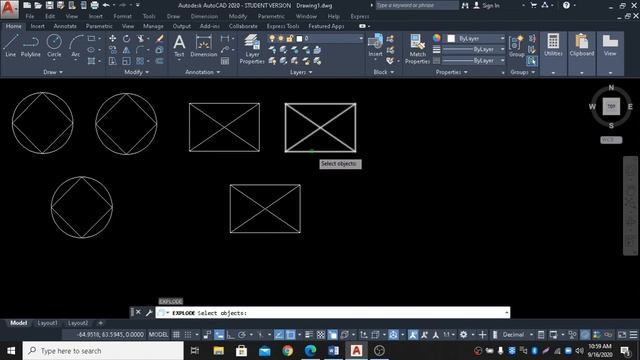Toggle the drawing grid display
The image size is (640, 360).
point(176,335)
